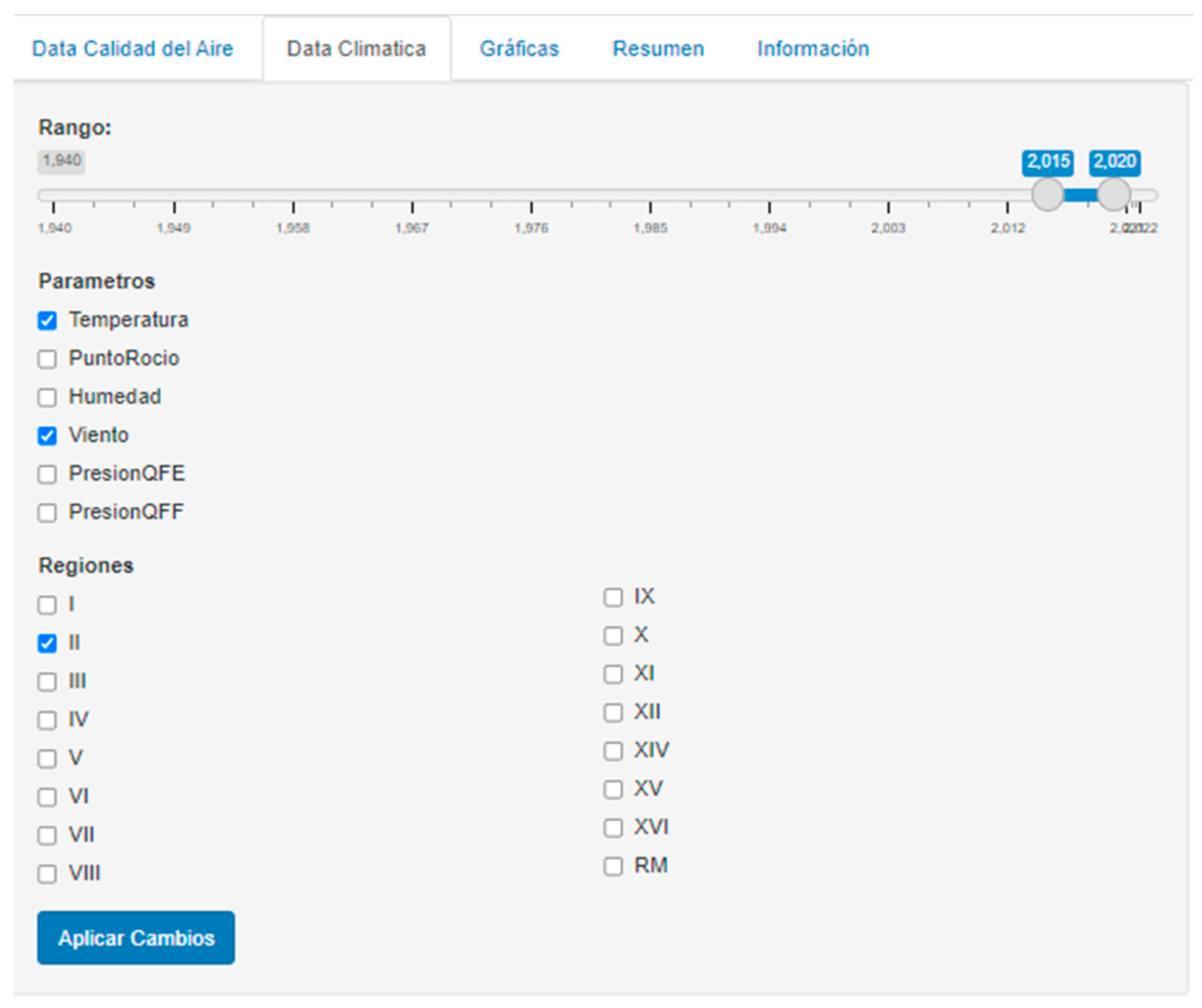
Task: Check region V checkbox
Action: coord(47,759)
